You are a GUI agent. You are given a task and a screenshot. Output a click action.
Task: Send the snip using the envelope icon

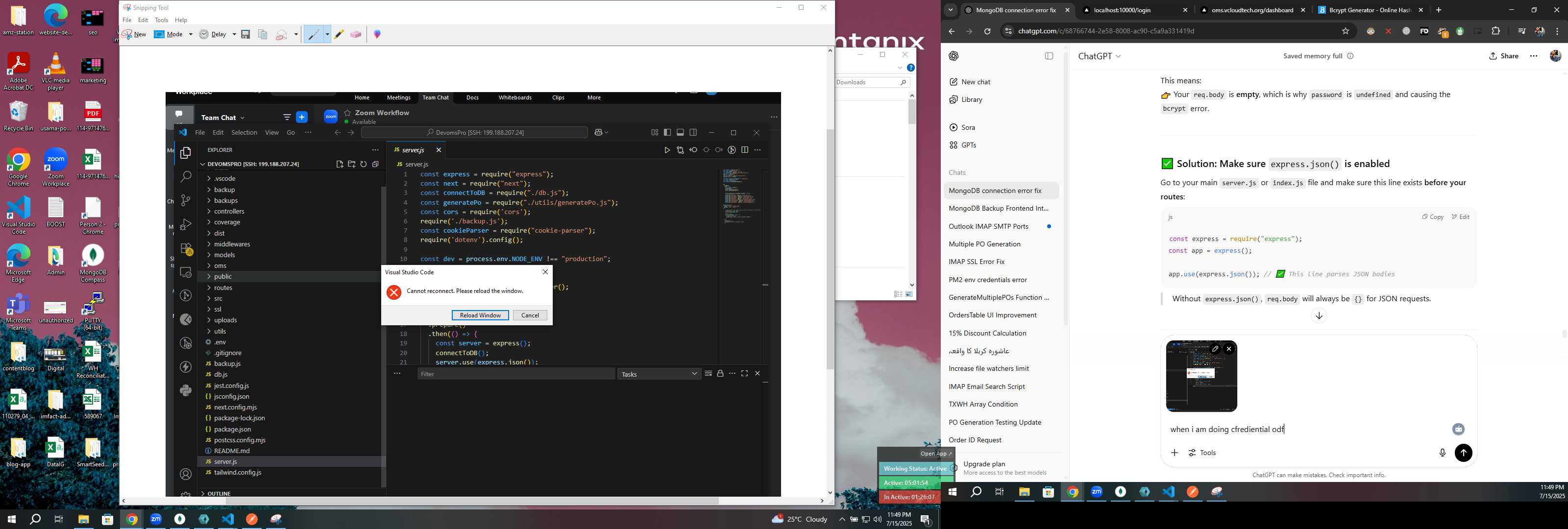(x=281, y=35)
